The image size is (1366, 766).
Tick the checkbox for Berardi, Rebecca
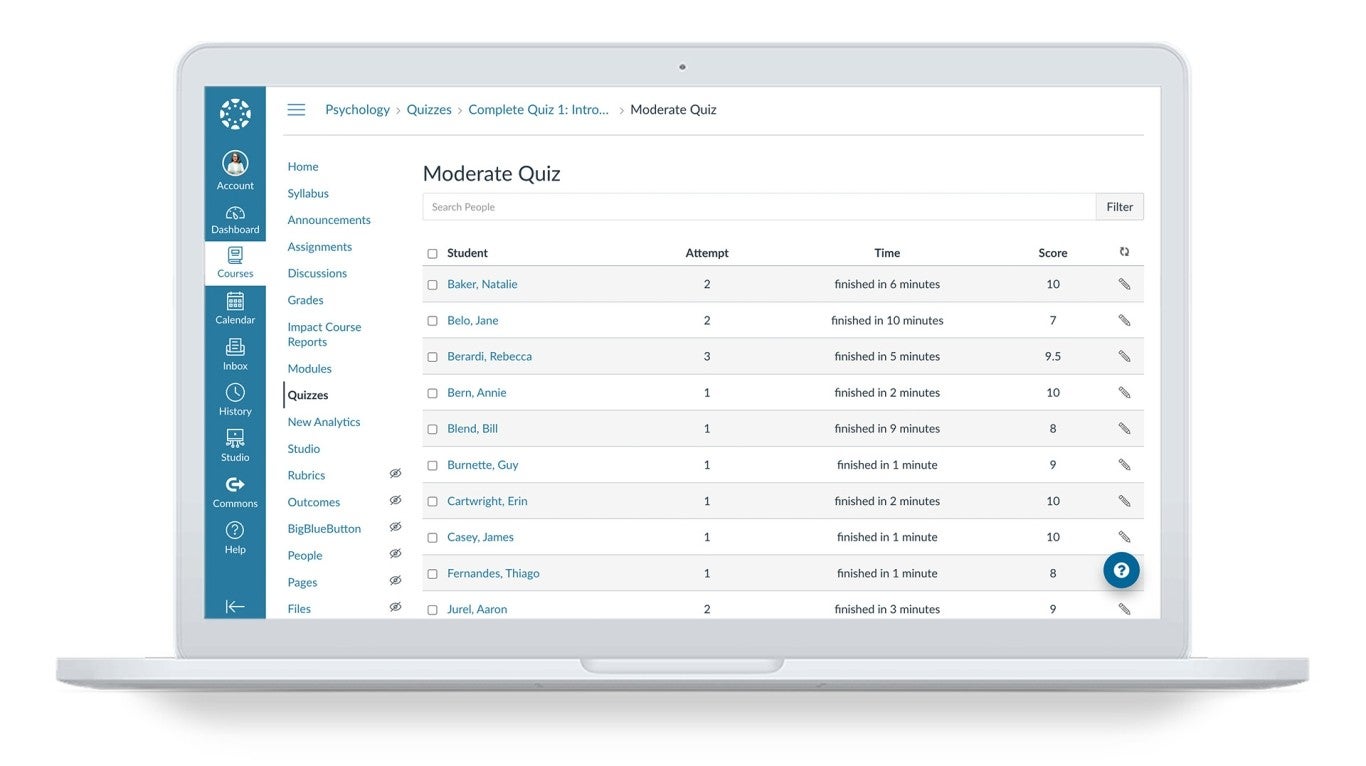click(x=432, y=357)
